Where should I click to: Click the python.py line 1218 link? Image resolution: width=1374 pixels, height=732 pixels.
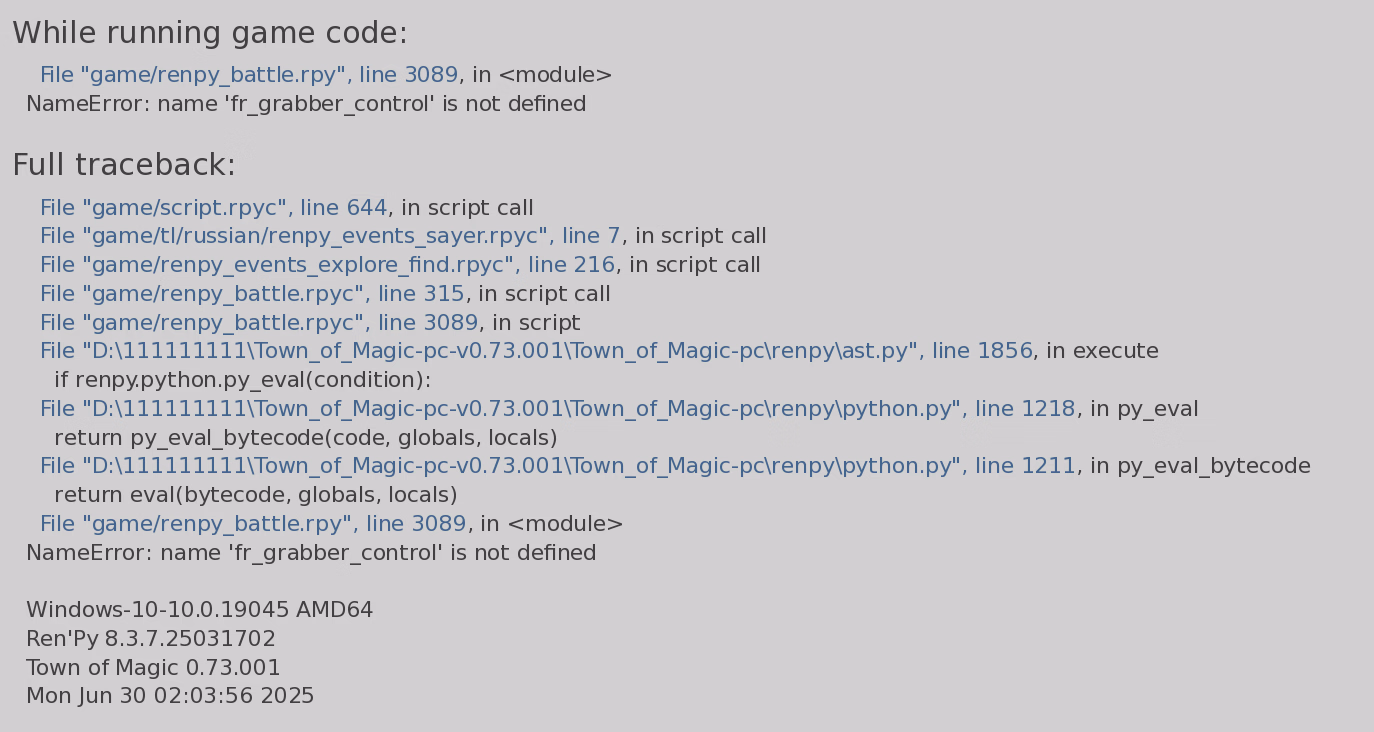point(557,410)
